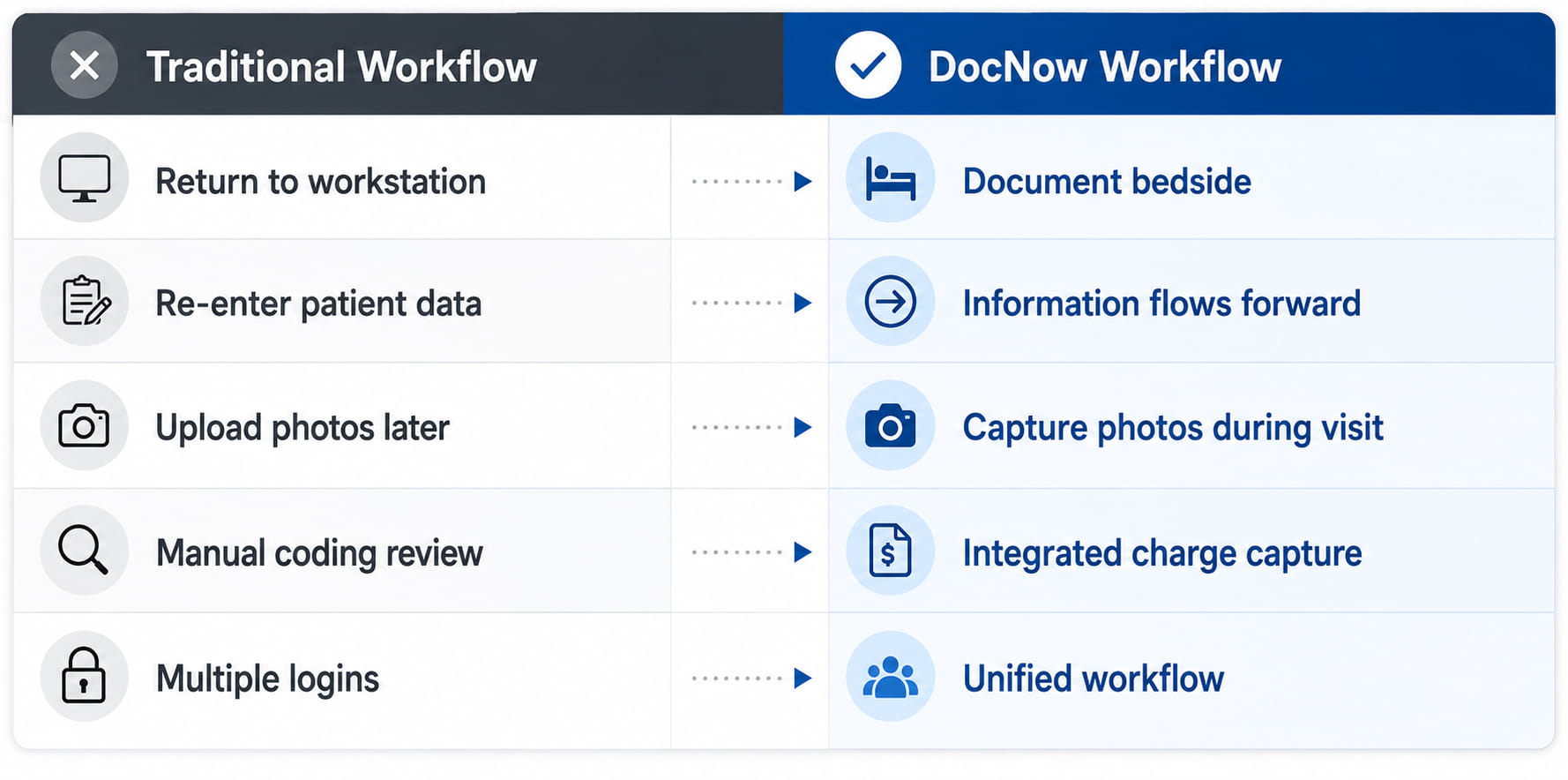Click the arrow pointing to Integrated charge capture
The image size is (1568, 780).
coord(751,552)
